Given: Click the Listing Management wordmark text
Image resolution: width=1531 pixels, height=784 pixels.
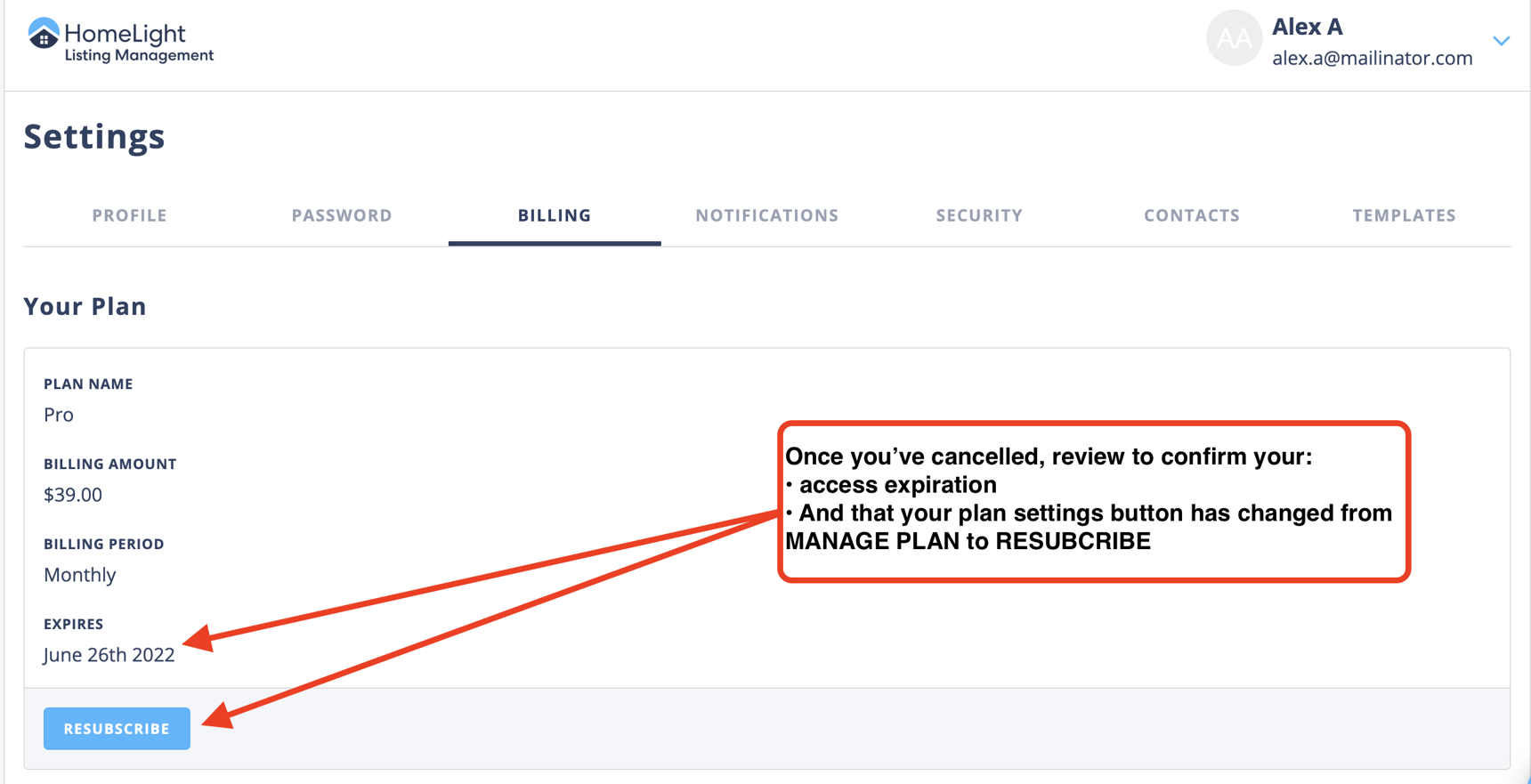Looking at the screenshot, I should tap(139, 55).
